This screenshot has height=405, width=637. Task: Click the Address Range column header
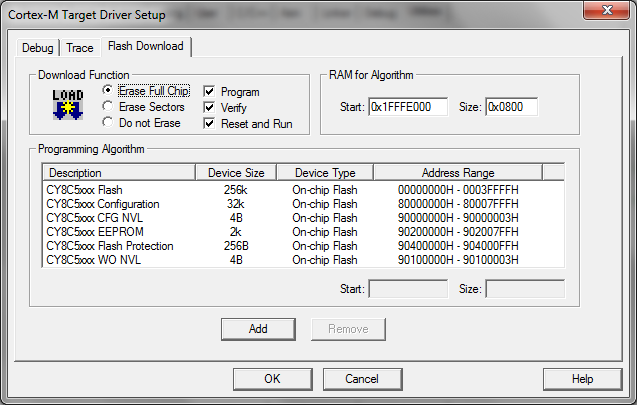tap(458, 173)
